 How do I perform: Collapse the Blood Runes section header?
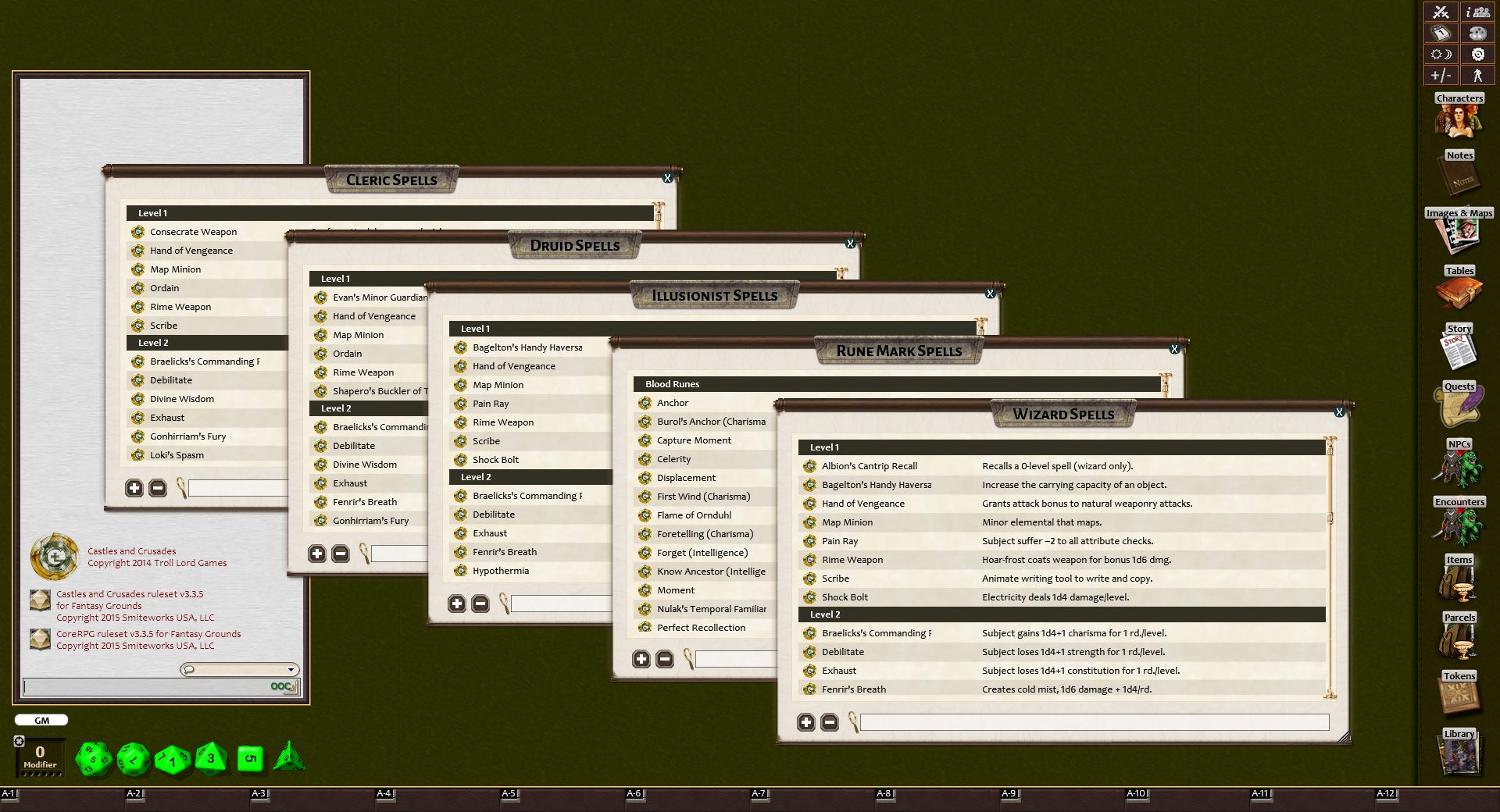(673, 384)
